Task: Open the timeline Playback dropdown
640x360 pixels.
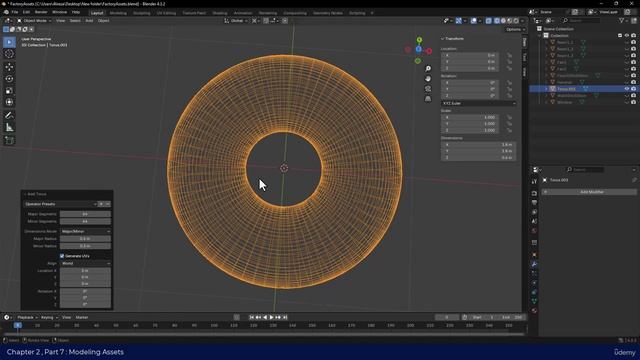Action: (27, 317)
